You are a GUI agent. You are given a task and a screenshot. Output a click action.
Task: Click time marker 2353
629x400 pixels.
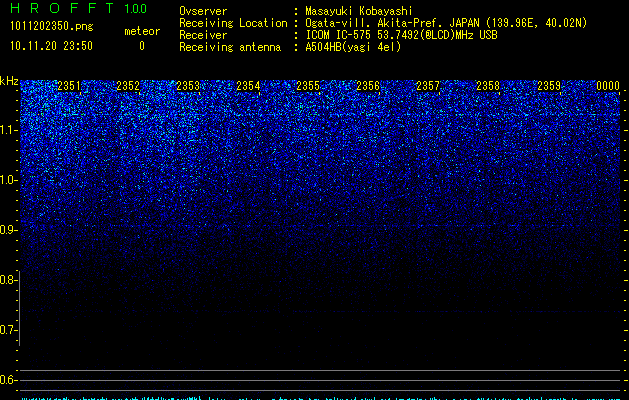[188, 86]
